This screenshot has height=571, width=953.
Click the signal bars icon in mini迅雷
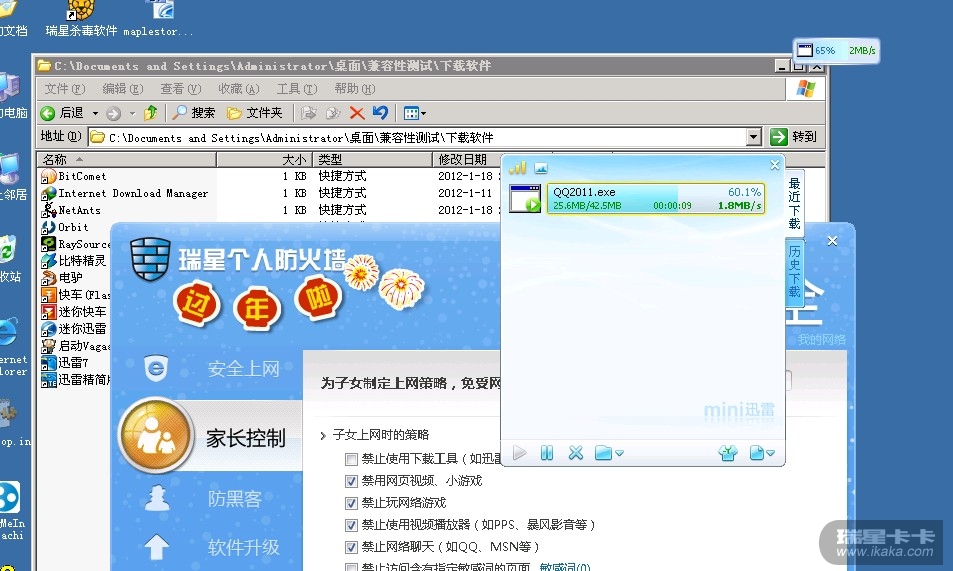pyautogui.click(x=517, y=167)
